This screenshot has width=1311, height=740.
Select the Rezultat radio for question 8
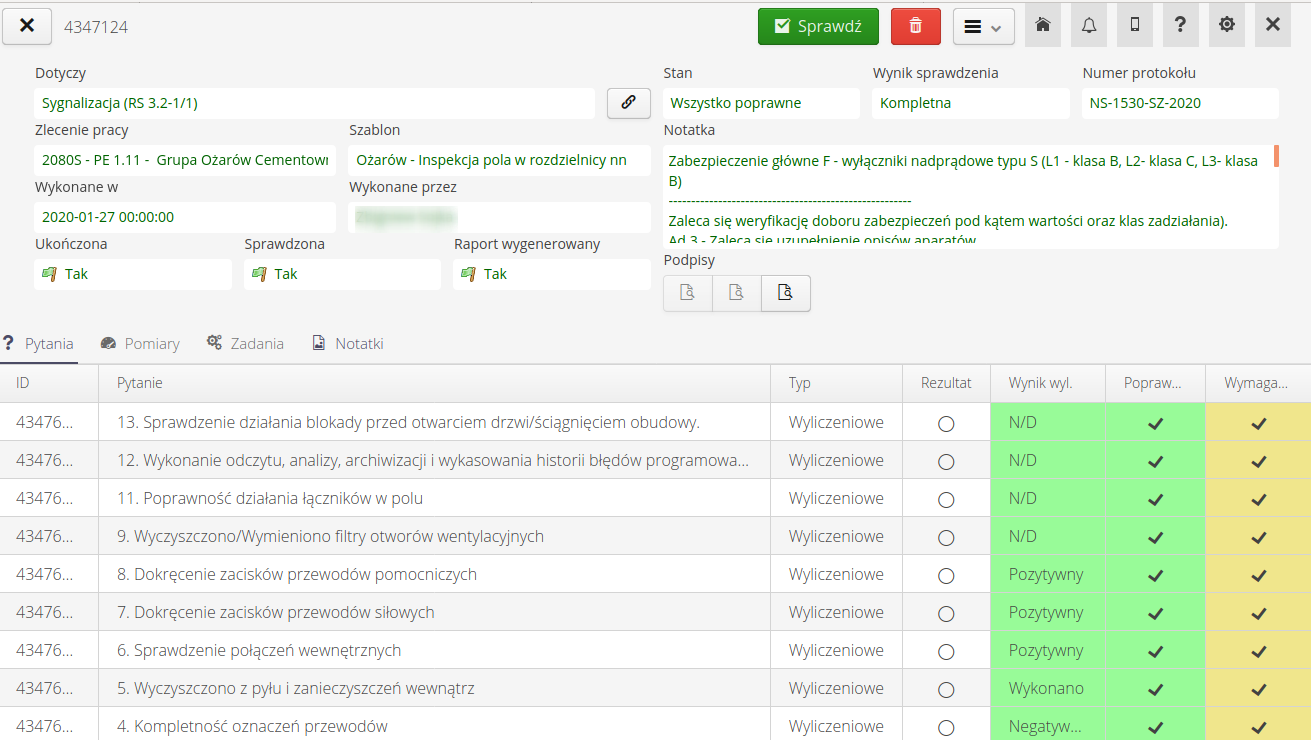coord(946,575)
